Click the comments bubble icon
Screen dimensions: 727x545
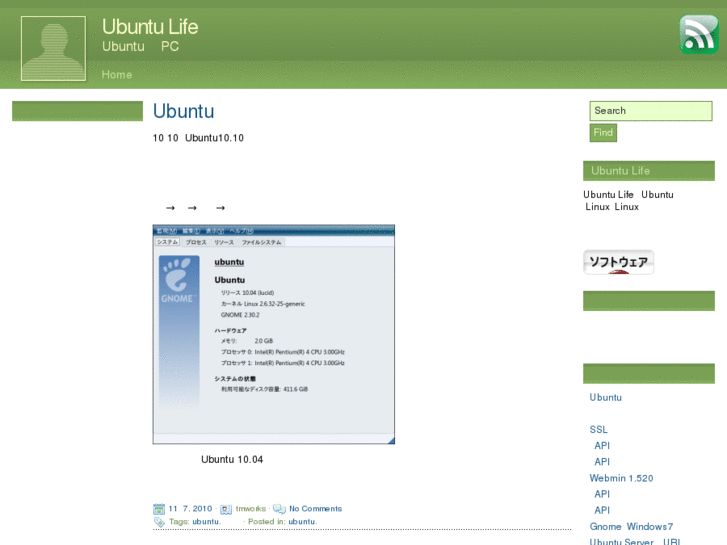(x=279, y=509)
